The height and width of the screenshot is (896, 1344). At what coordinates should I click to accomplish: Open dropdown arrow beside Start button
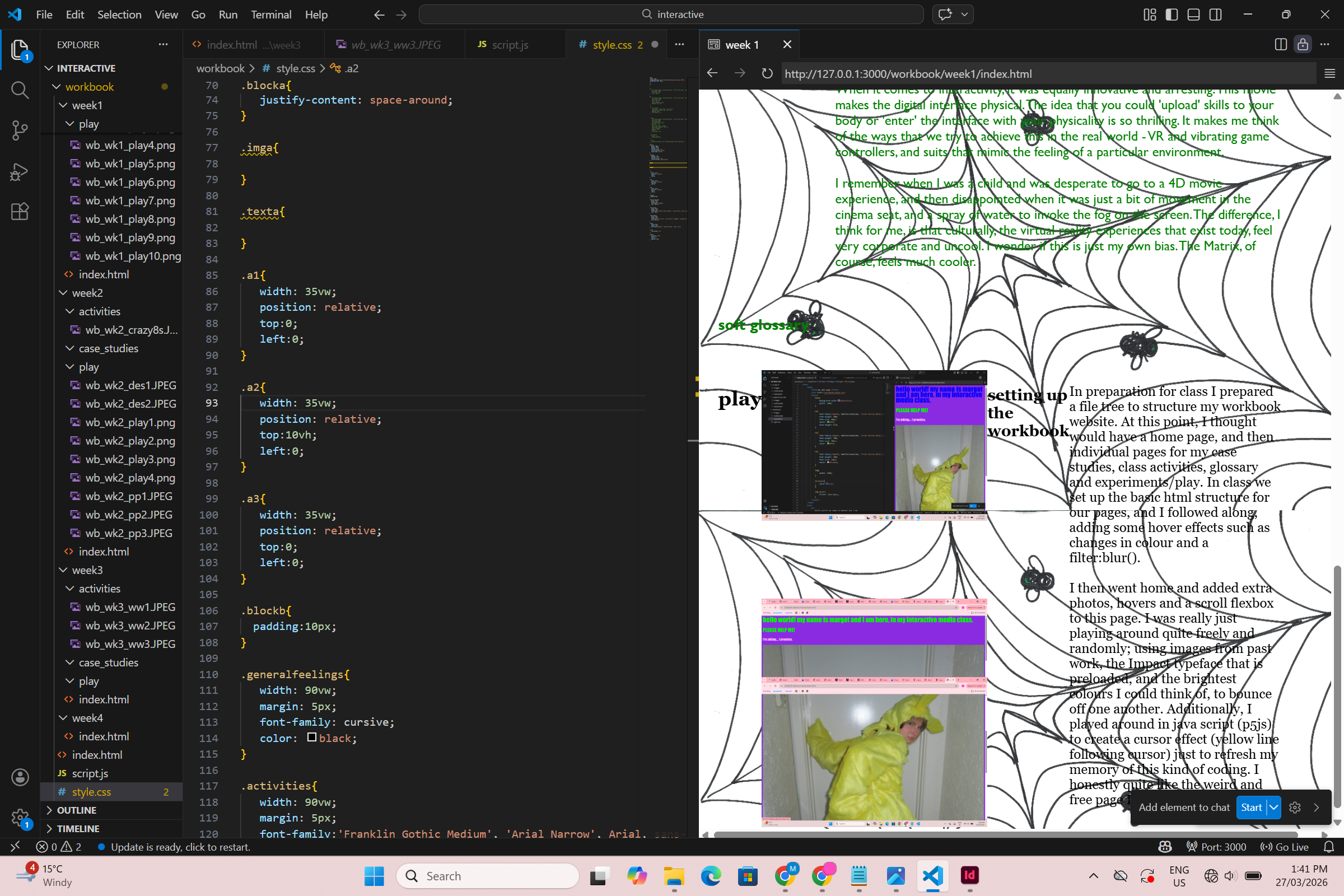tap(1273, 808)
